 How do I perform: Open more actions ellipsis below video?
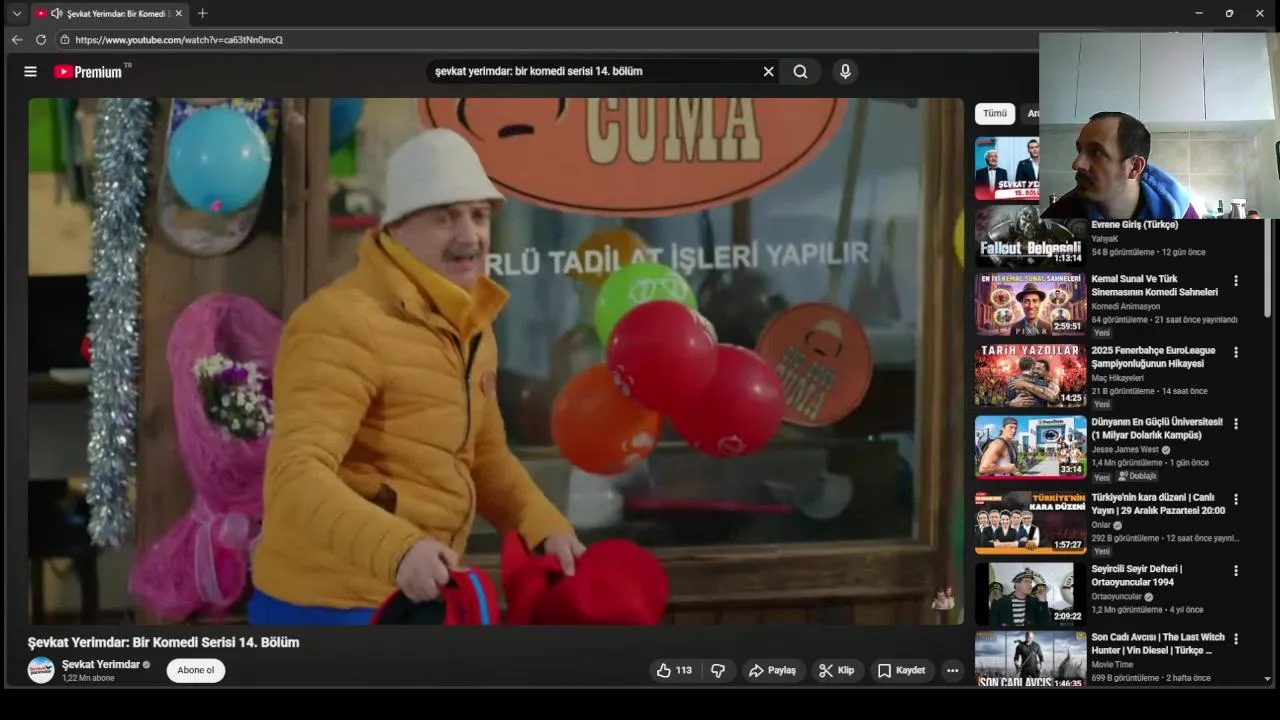(952, 670)
